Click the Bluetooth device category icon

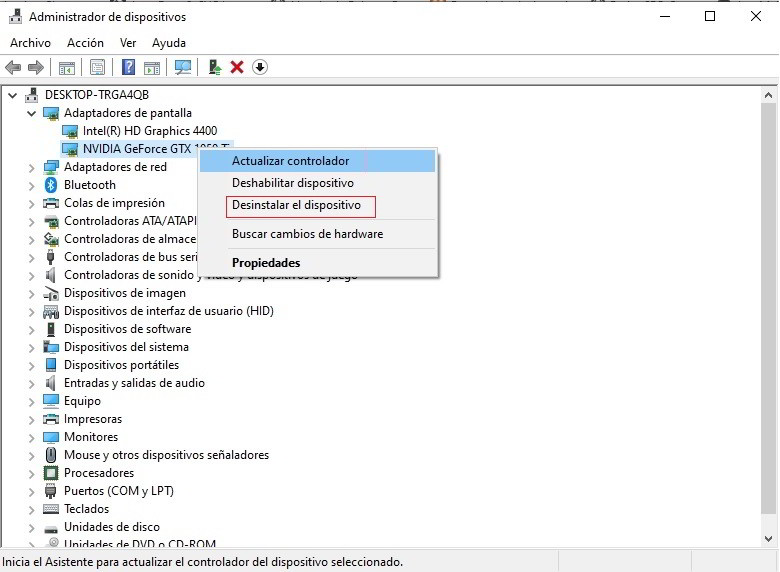tap(52, 185)
